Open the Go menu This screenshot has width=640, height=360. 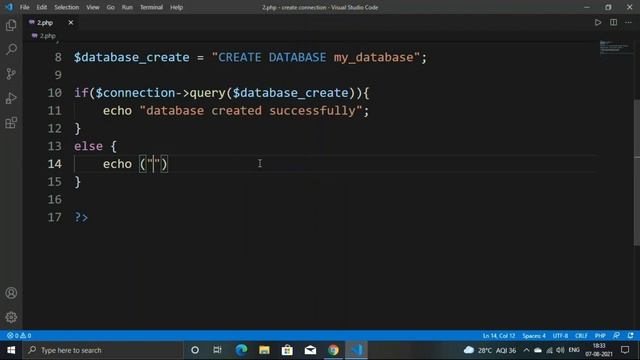111,7
